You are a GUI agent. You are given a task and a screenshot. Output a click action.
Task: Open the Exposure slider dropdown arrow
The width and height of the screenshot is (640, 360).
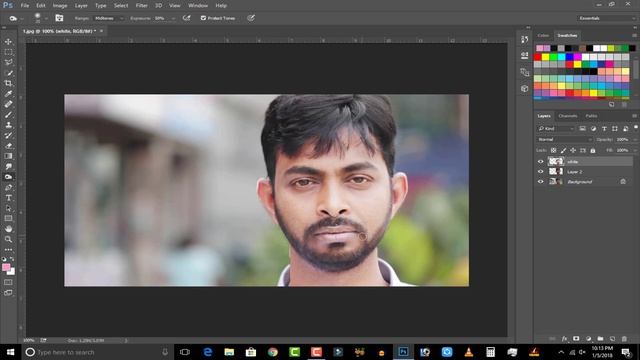173,18
